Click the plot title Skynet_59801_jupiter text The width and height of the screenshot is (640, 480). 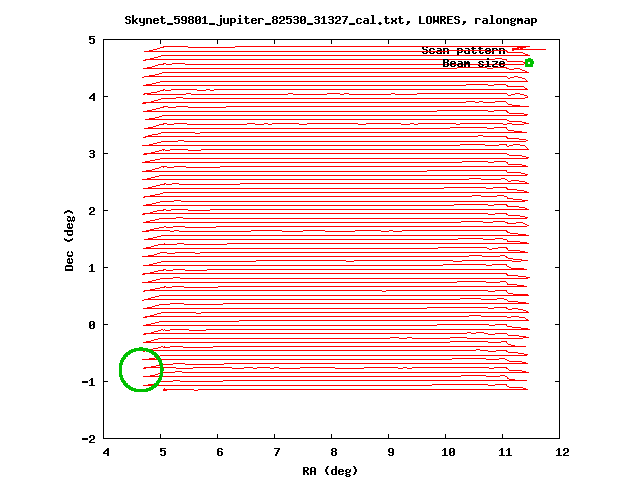331,20
